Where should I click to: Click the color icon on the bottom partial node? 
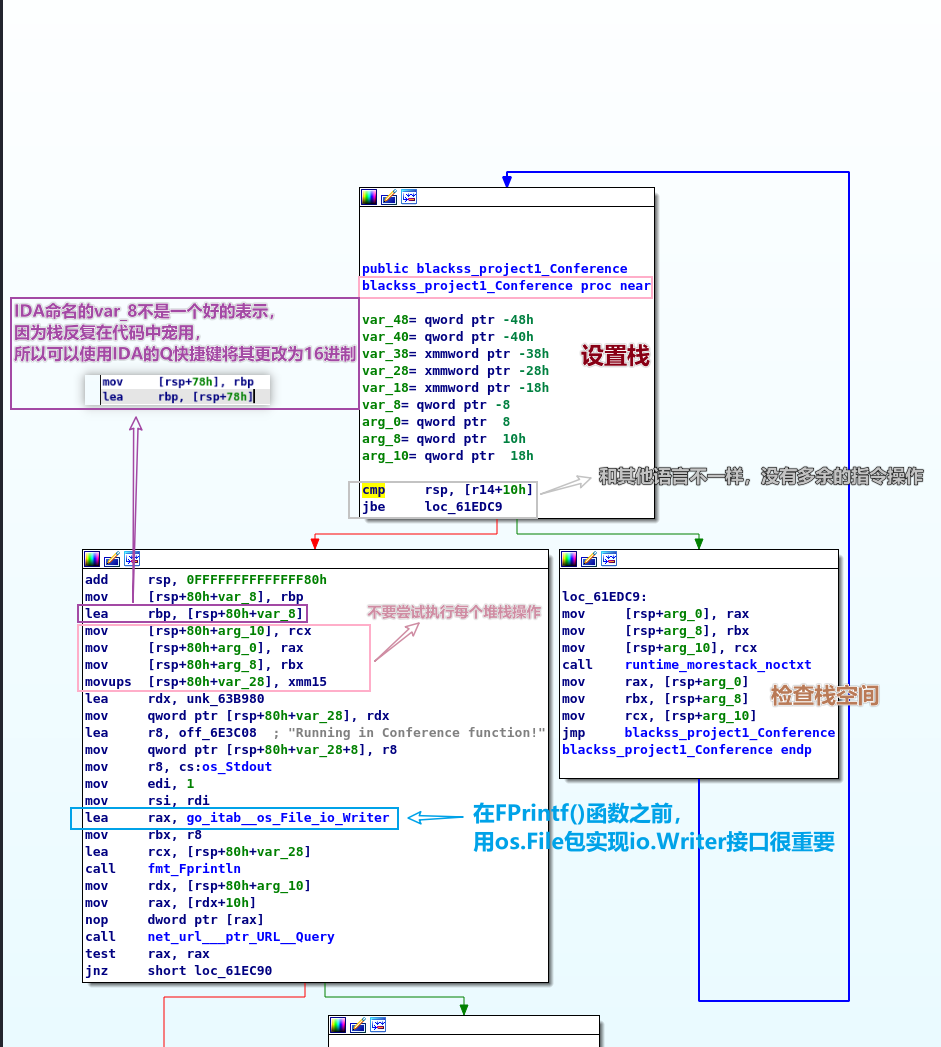tap(339, 1025)
